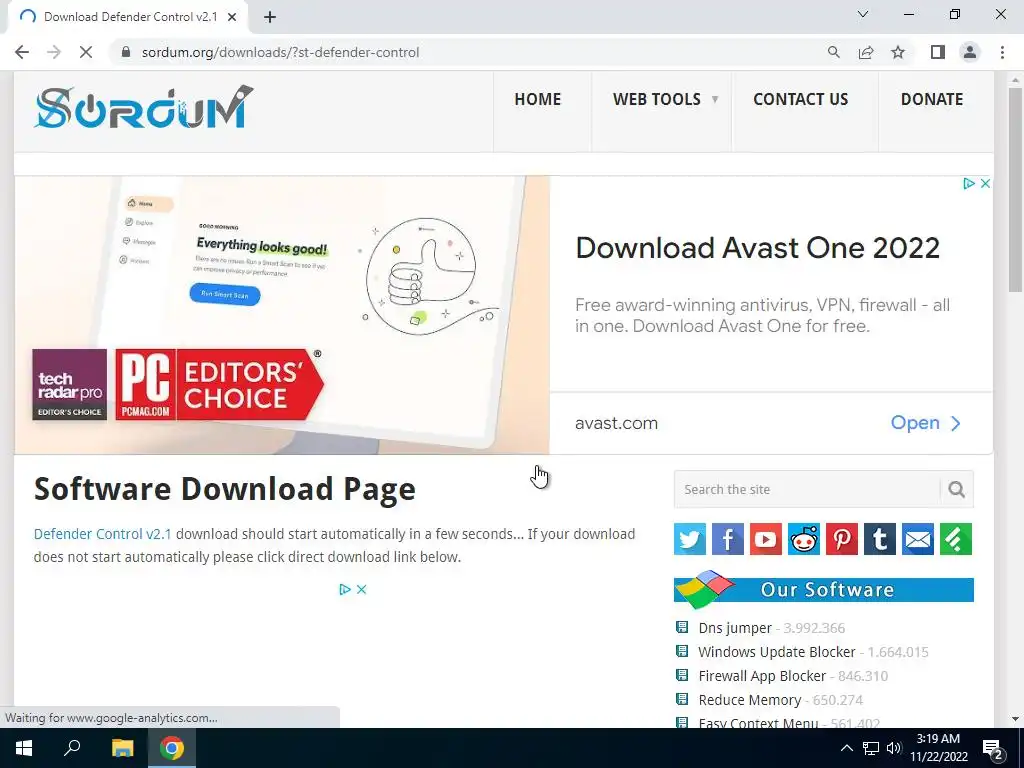Go to HOME menu item
1024x768 pixels.
(x=537, y=99)
